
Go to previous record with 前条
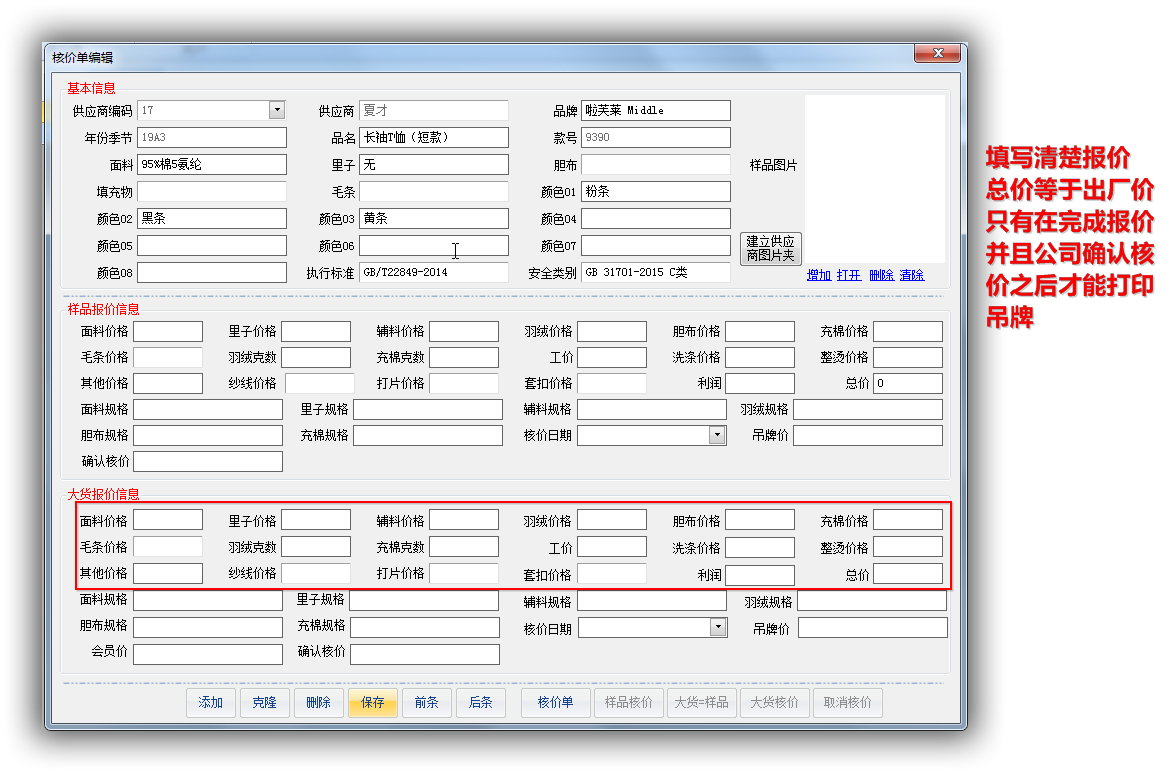[426, 703]
